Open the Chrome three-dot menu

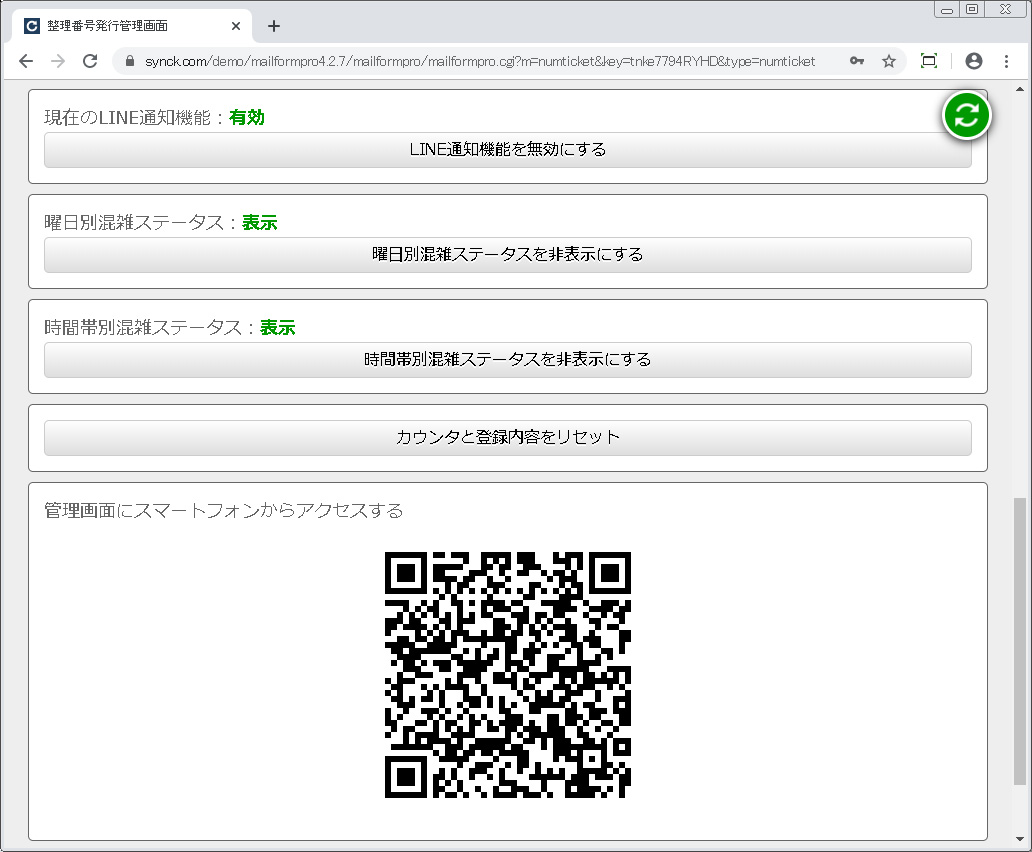pos(1006,61)
